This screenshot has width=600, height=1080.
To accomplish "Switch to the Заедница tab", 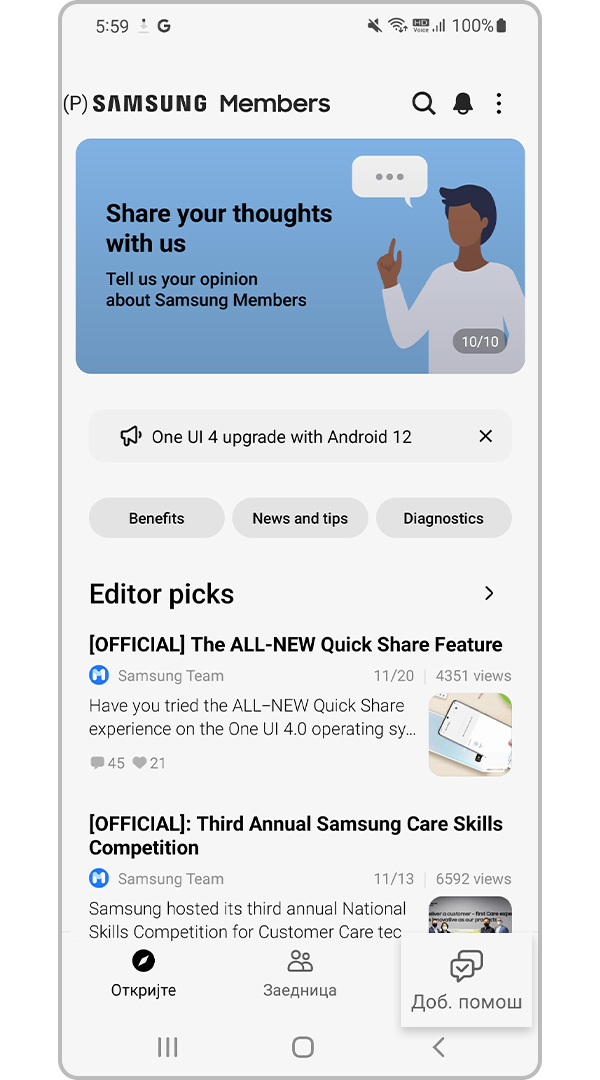I will [300, 974].
